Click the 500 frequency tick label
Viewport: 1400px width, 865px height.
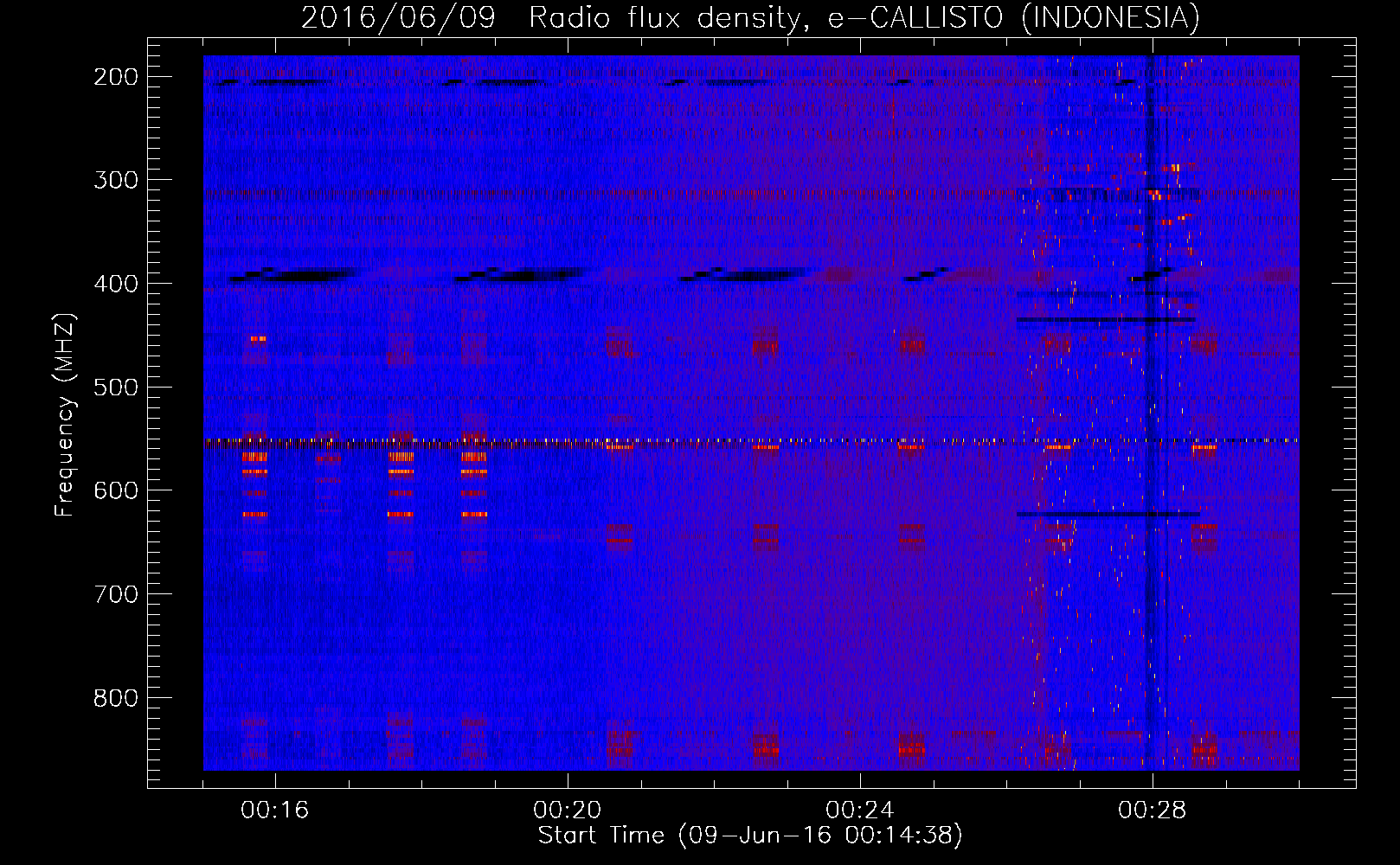[x=116, y=388]
